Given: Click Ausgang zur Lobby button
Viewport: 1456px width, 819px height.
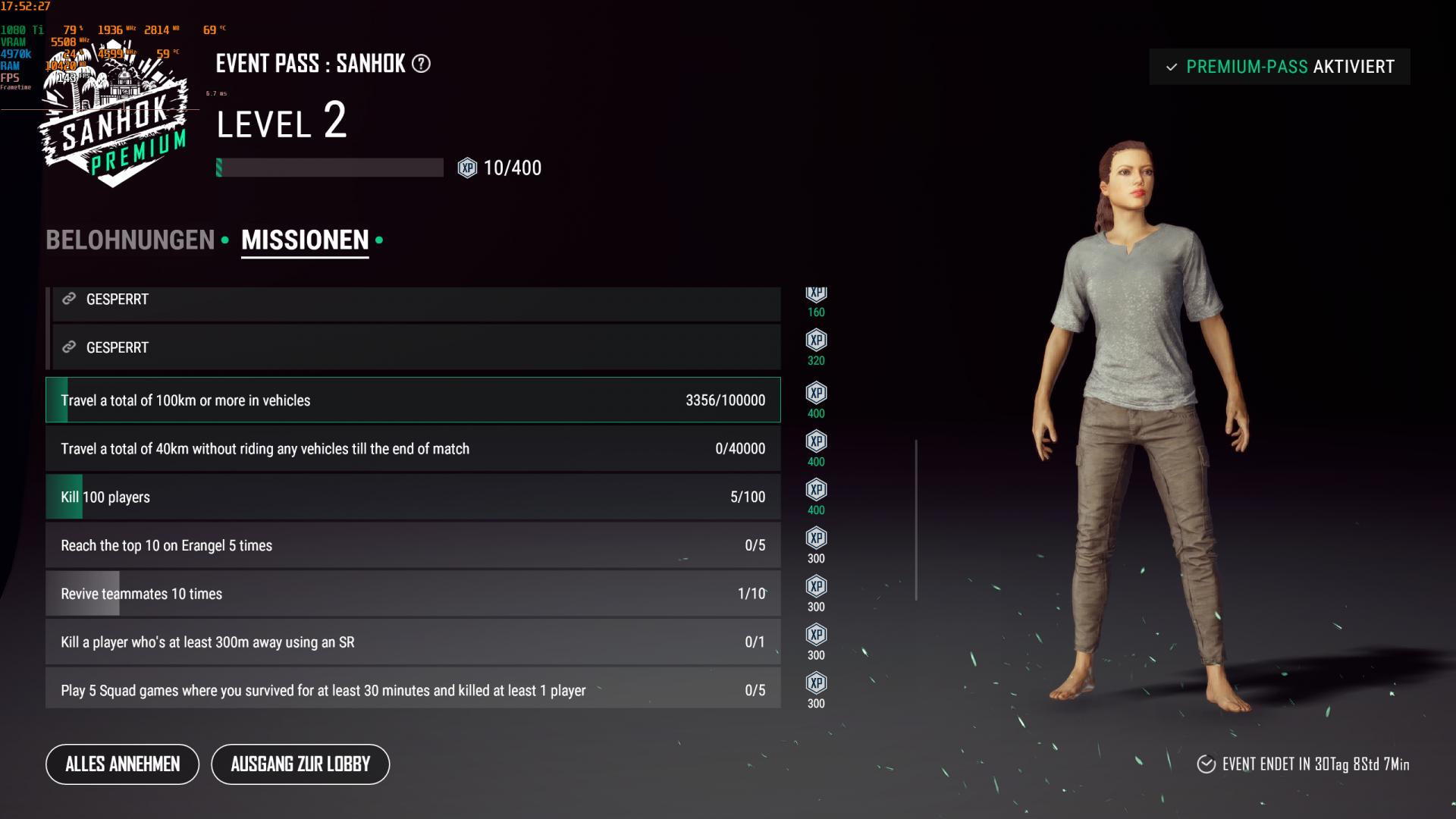Looking at the screenshot, I should point(300,764).
